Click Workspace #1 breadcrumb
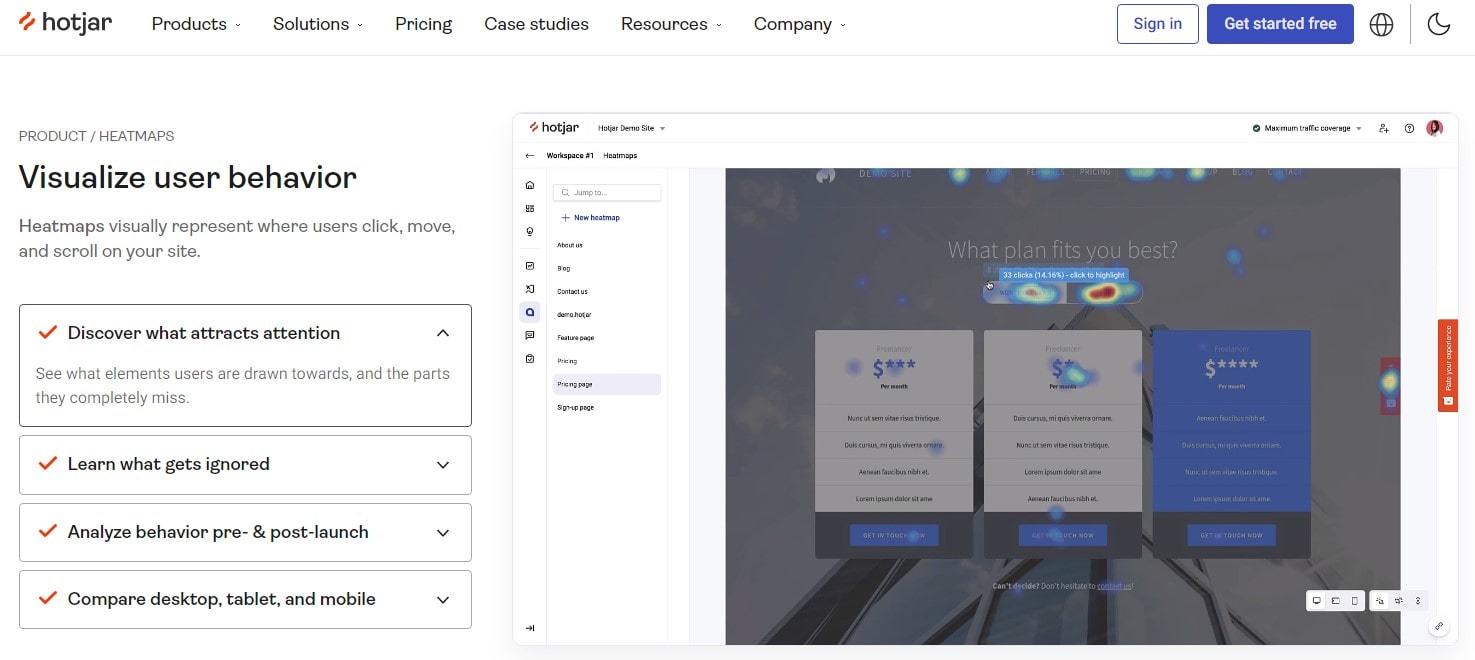 pos(570,156)
